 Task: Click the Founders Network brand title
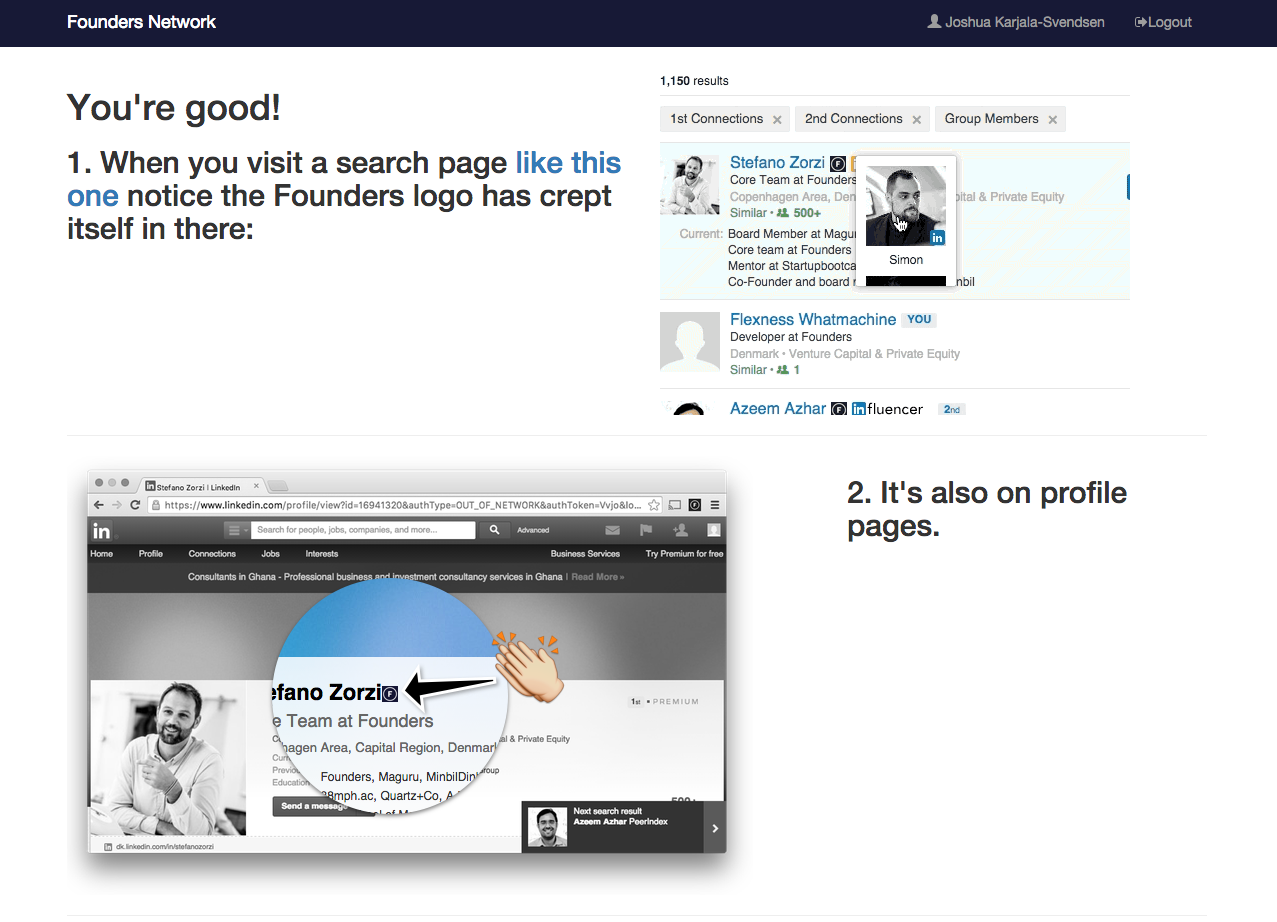(141, 22)
